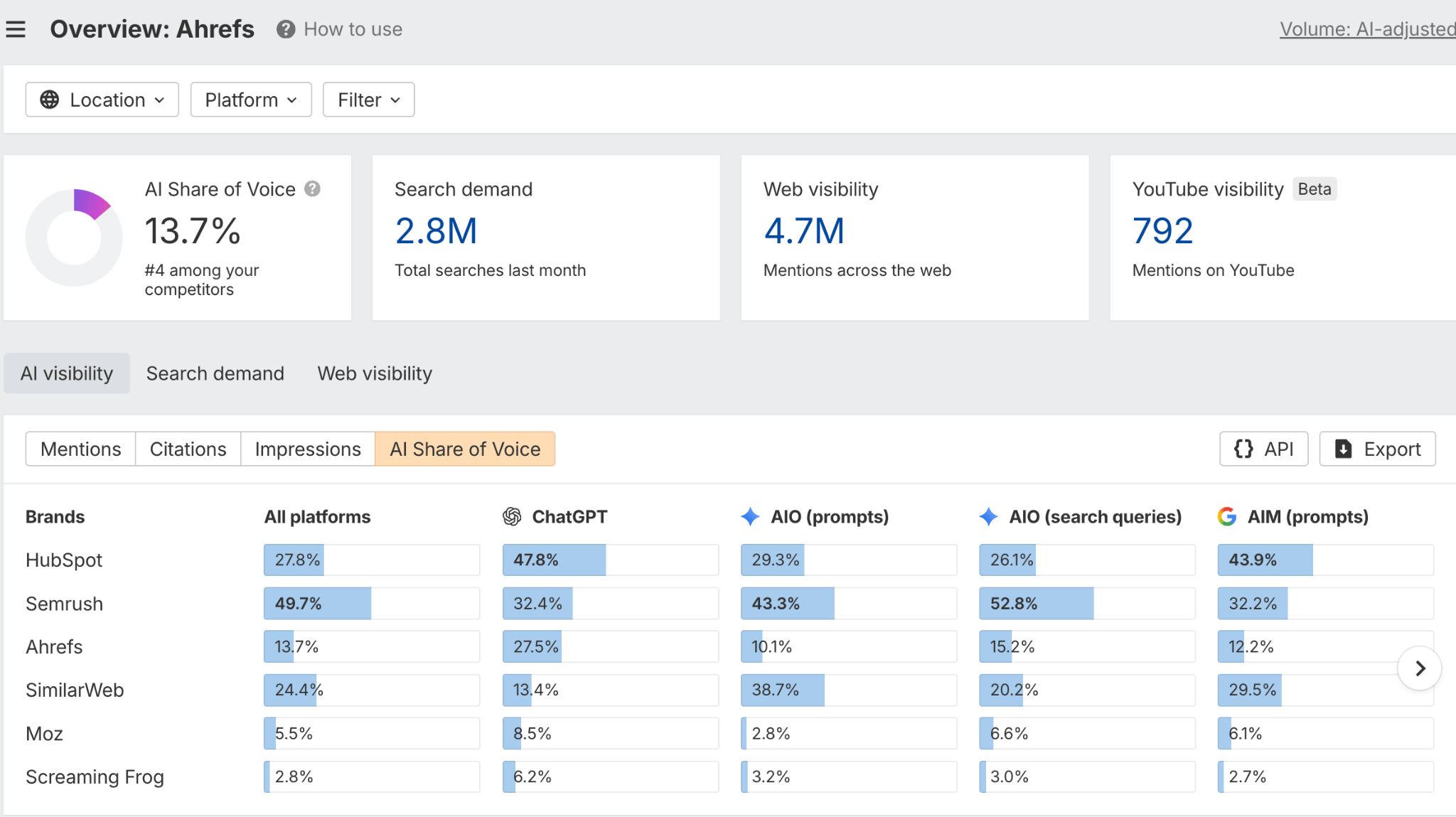Click the AI Share of Voice donut chart
This screenshot has height=817, width=1456.
[x=74, y=237]
